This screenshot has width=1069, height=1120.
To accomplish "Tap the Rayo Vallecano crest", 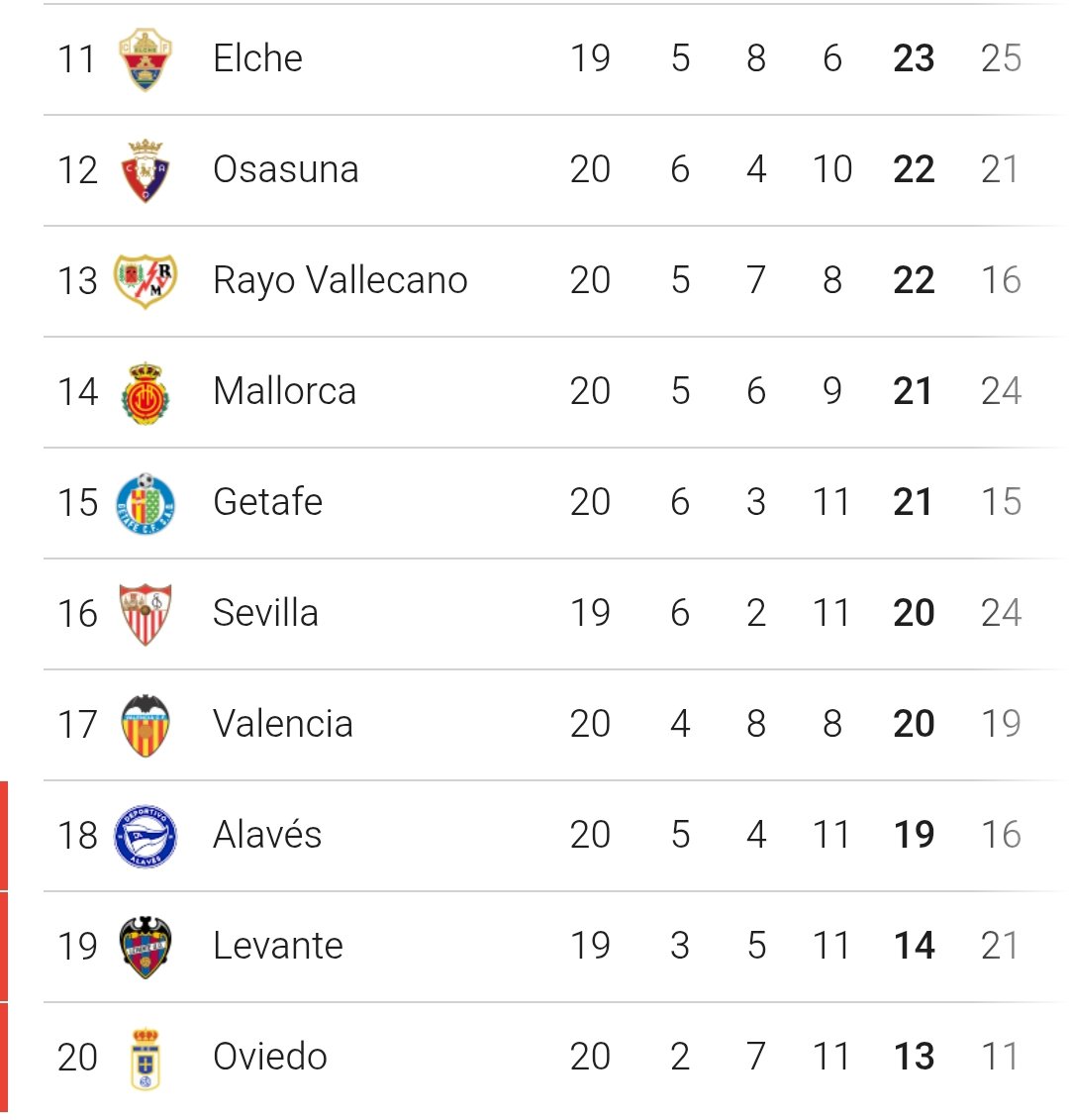I will (x=146, y=281).
